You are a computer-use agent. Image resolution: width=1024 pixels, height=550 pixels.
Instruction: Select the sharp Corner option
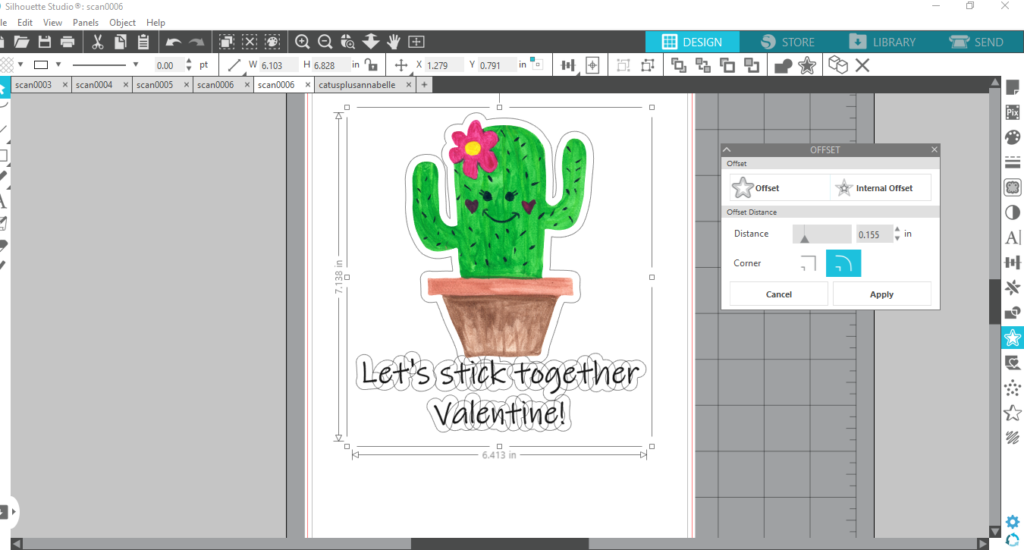pos(807,264)
